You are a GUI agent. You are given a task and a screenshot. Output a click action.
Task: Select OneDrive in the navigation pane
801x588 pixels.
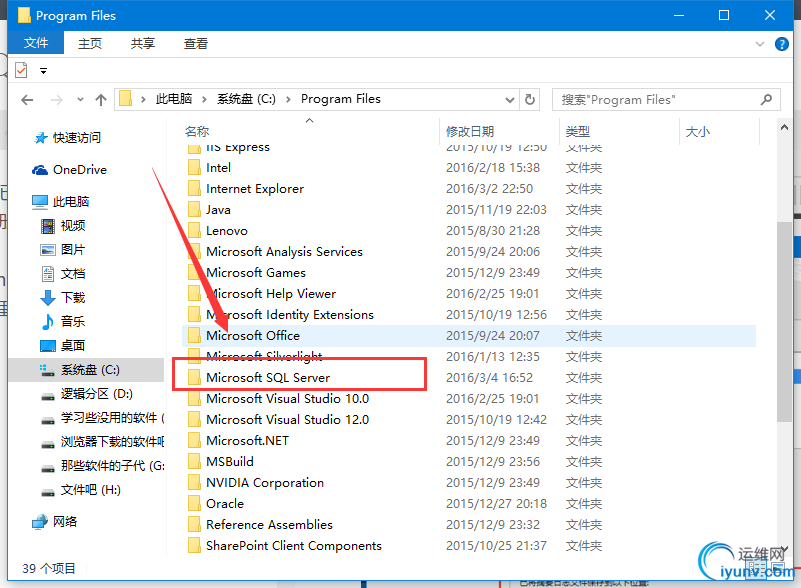69,170
